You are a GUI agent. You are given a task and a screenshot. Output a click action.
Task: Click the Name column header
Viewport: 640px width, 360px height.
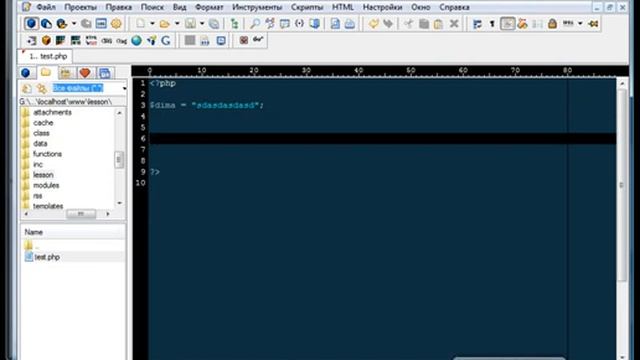click(x=73, y=232)
